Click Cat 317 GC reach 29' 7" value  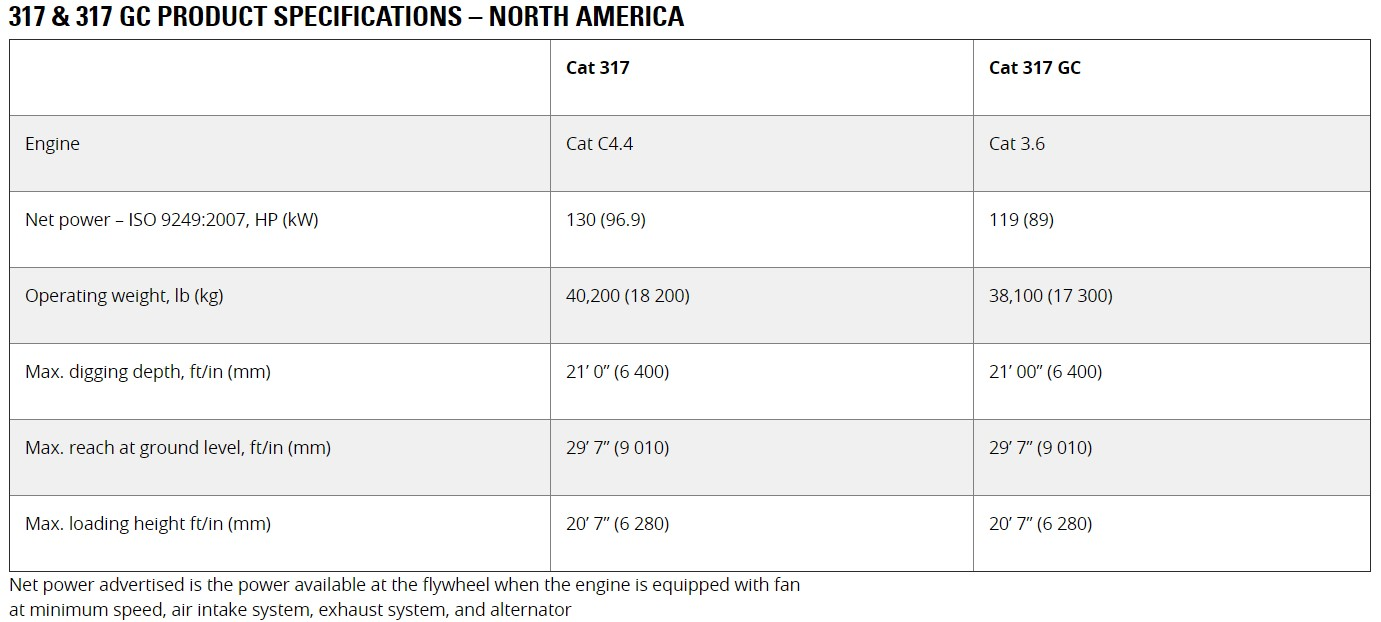[x=1040, y=448]
